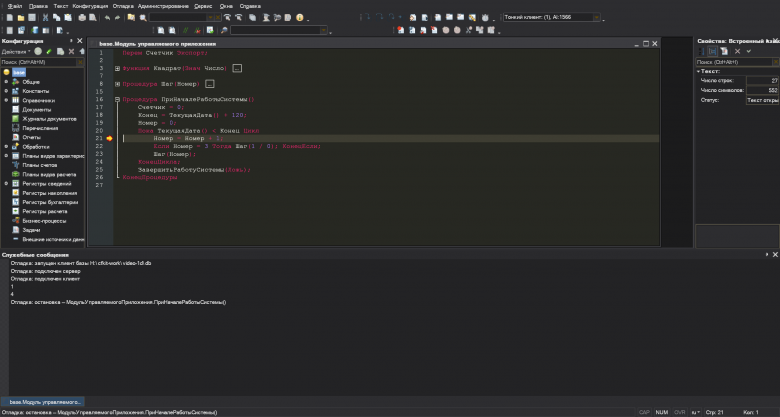Screen dimensions: 780x417
Task: Open the Отладка menu
Action: [x=123, y=6]
